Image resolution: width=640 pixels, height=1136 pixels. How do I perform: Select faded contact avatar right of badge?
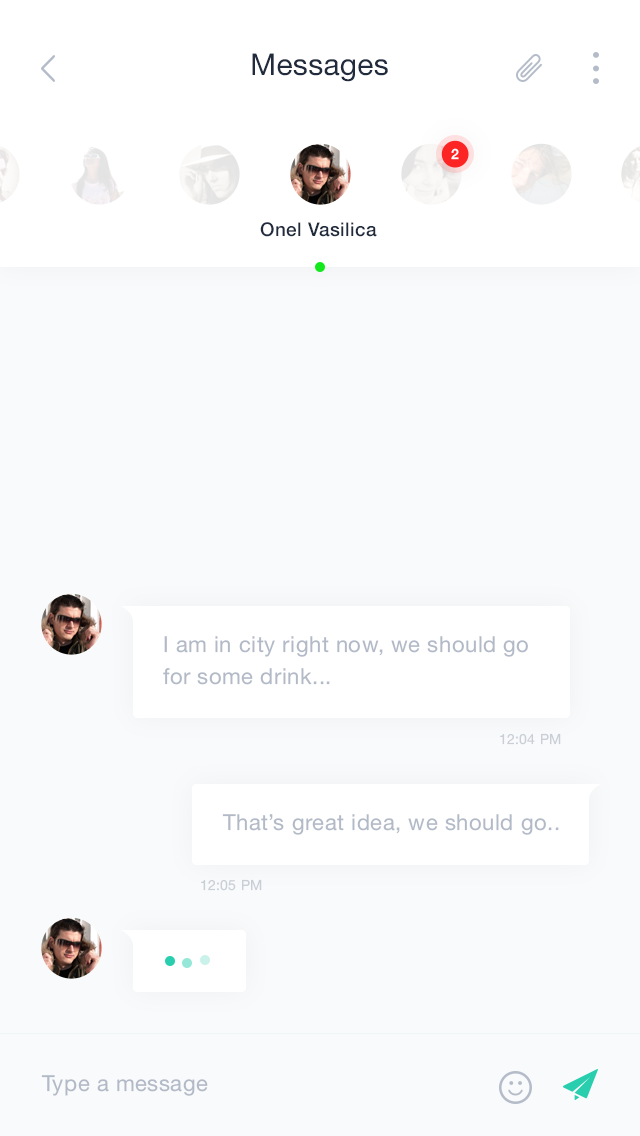(541, 174)
